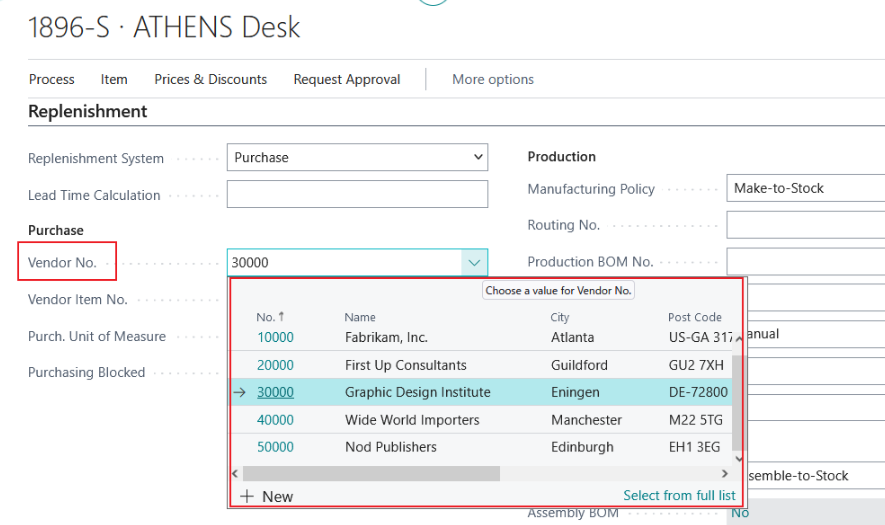Click the vertical scrollbar of vendor list
The width and height of the screenshot is (885, 525).
point(737,402)
